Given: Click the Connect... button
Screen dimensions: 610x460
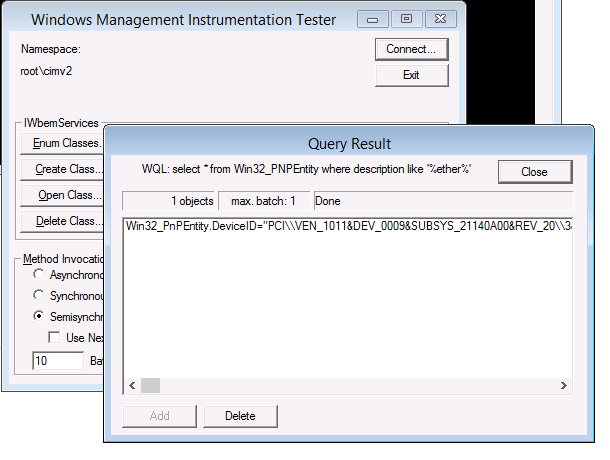Looking at the screenshot, I should tap(412, 49).
